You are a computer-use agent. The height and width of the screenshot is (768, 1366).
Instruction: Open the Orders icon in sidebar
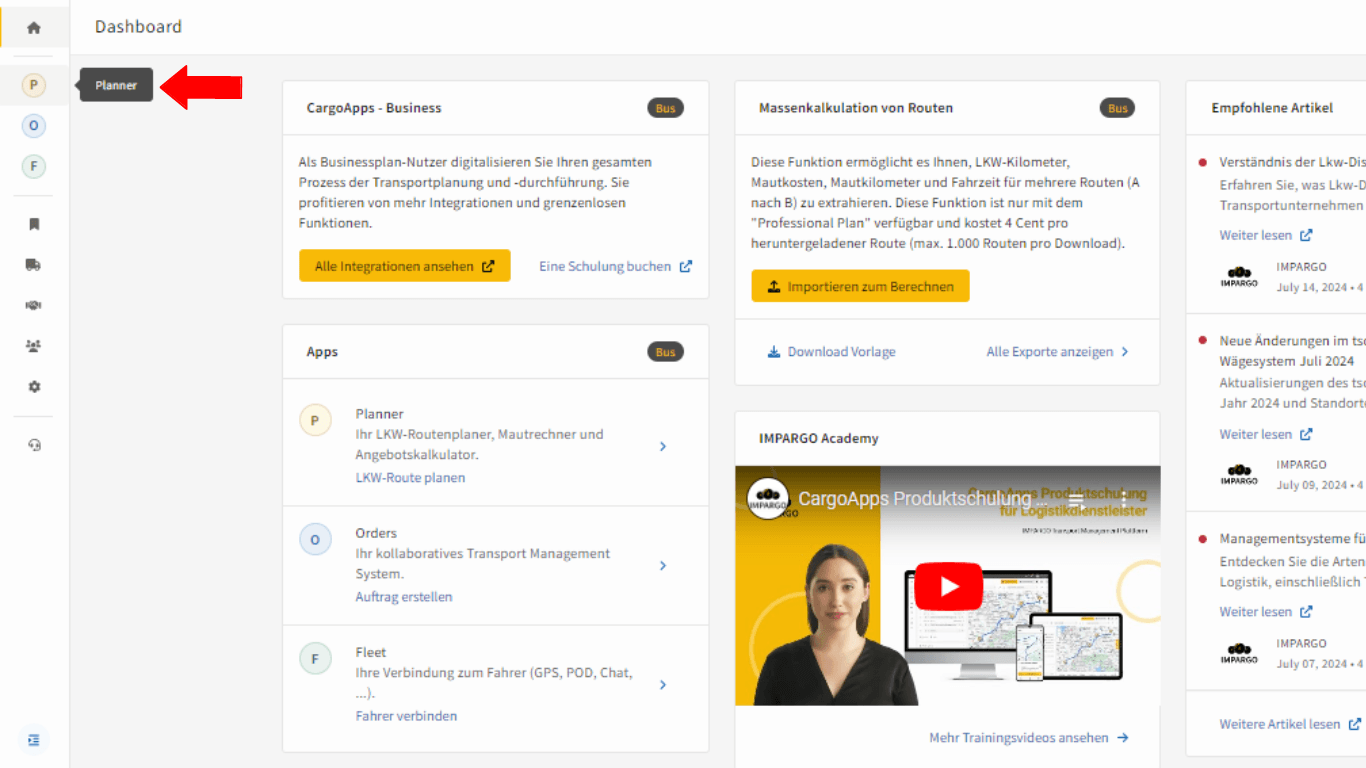34,126
